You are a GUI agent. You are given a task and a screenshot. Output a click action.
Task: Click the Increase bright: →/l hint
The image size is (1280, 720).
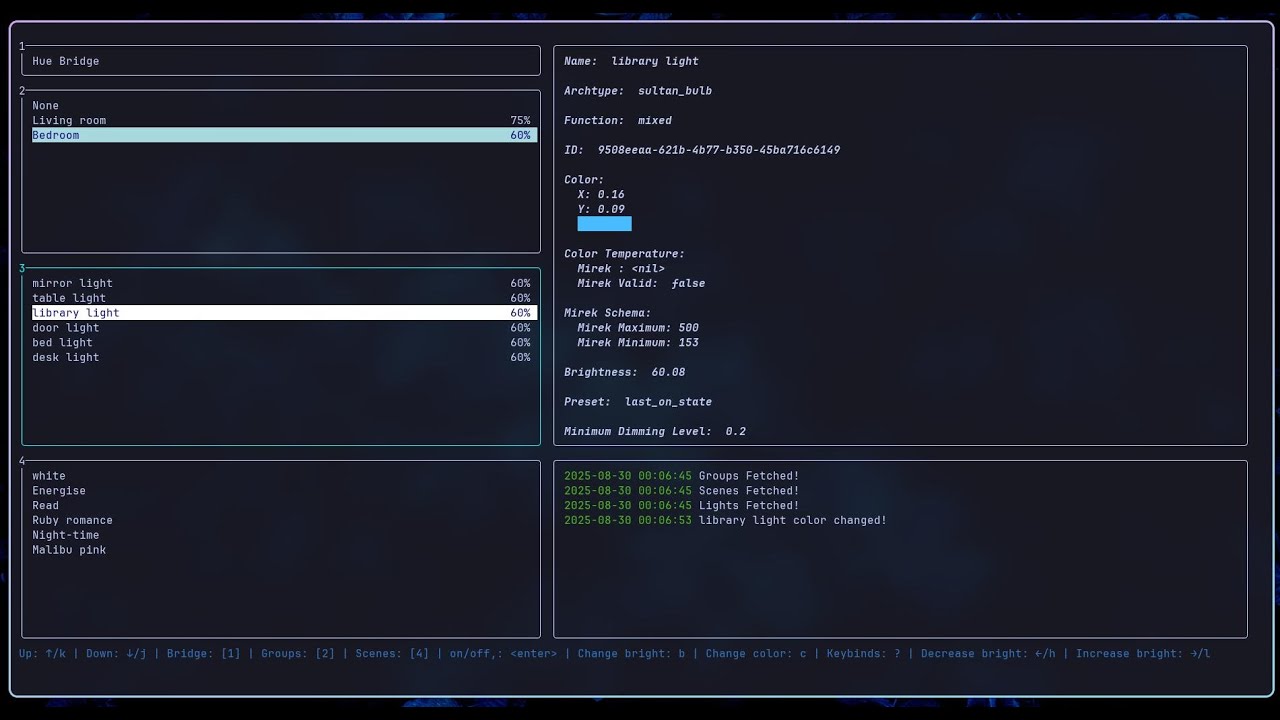tap(1143, 654)
